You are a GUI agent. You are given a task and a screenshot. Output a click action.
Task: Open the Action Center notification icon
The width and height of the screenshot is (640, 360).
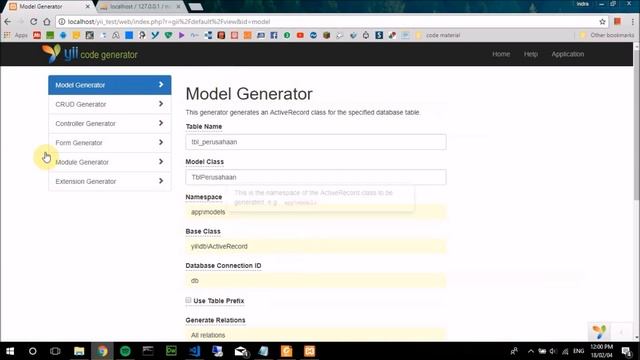[626, 351]
